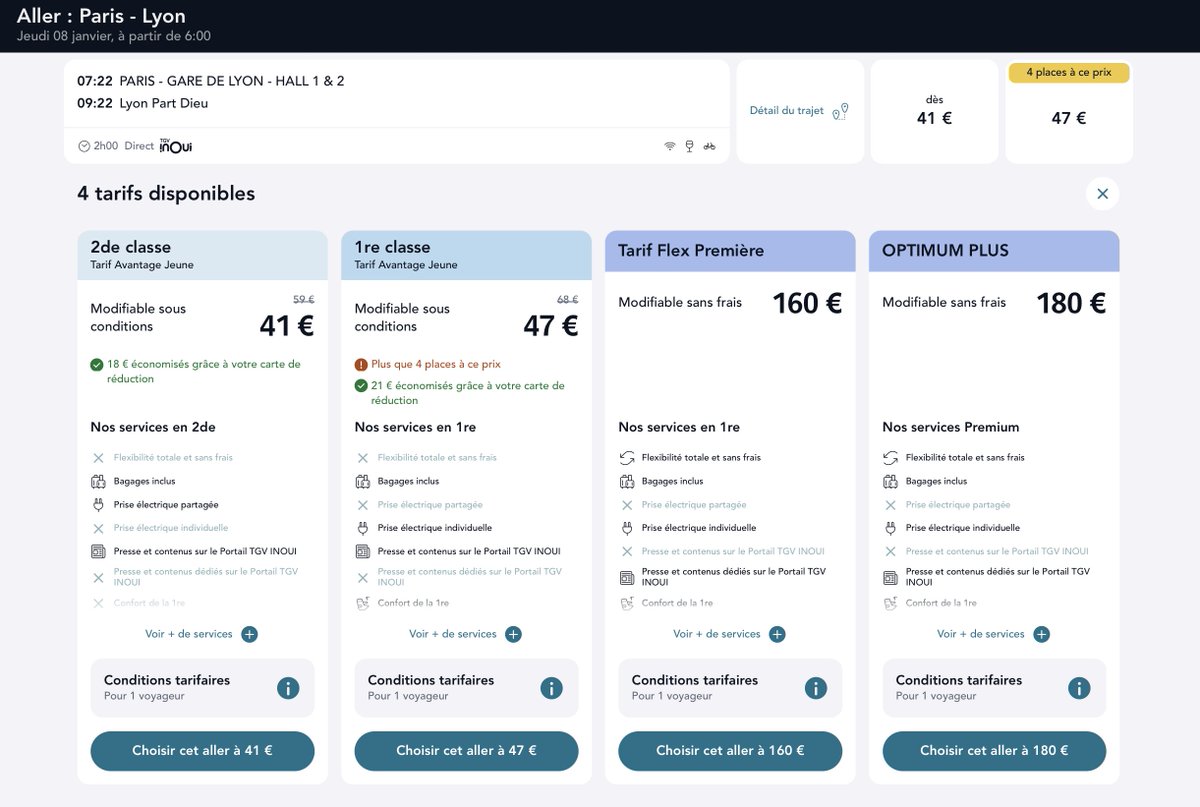This screenshot has width=1200, height=807.
Task: Click the Tarif Flex Première header
Action: click(730, 251)
